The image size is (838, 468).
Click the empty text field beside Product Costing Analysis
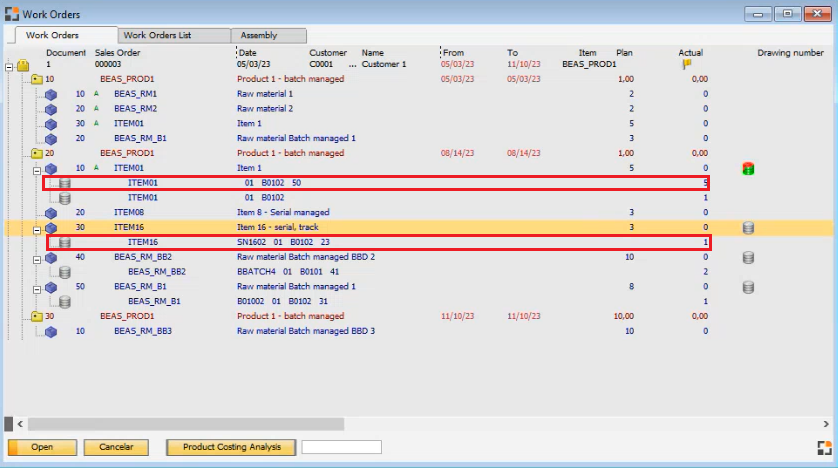tap(341, 447)
